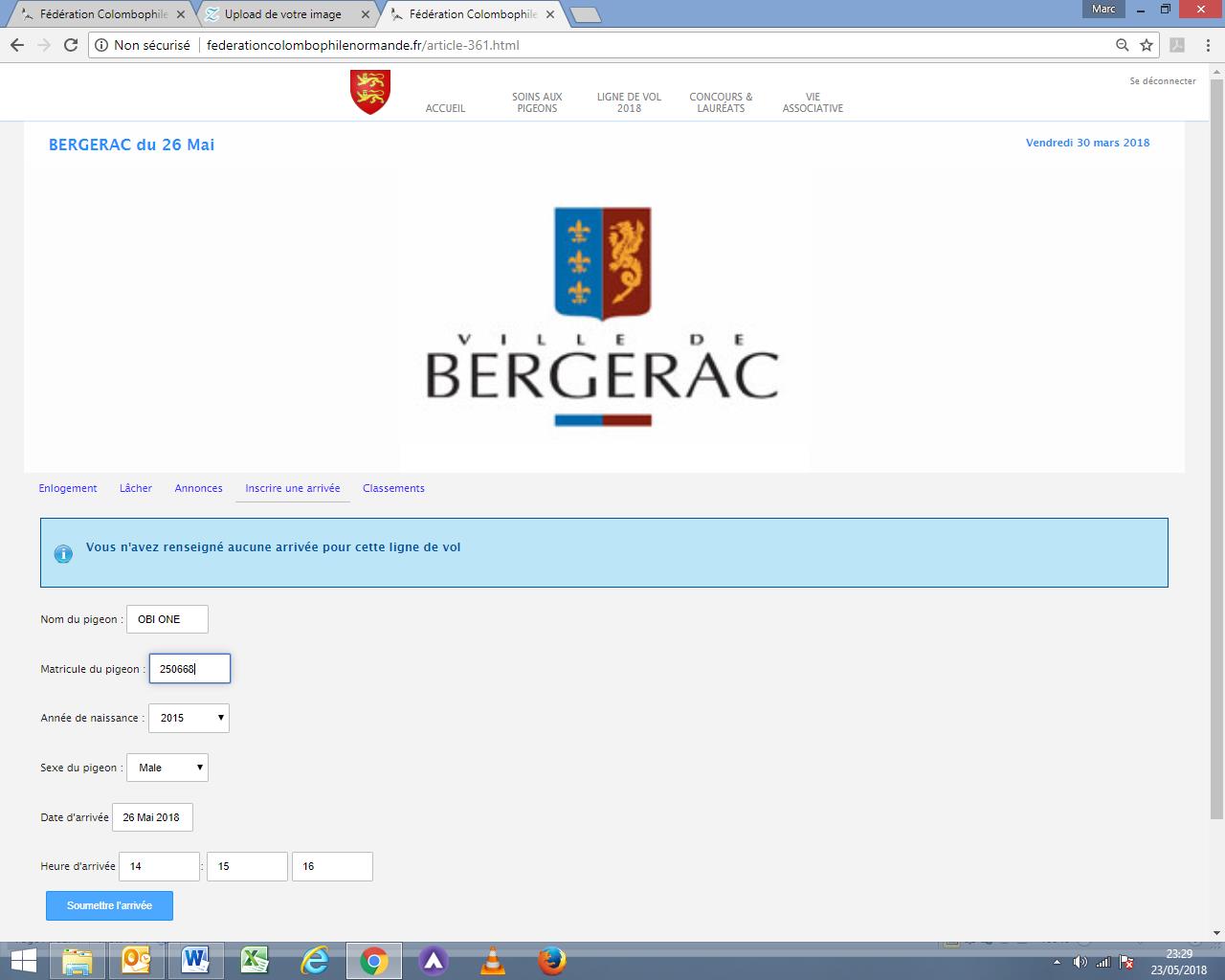Viewport: 1225px width, 980px height.
Task: Click the taskbar clock showing 23:29
Action: click(x=1179, y=961)
